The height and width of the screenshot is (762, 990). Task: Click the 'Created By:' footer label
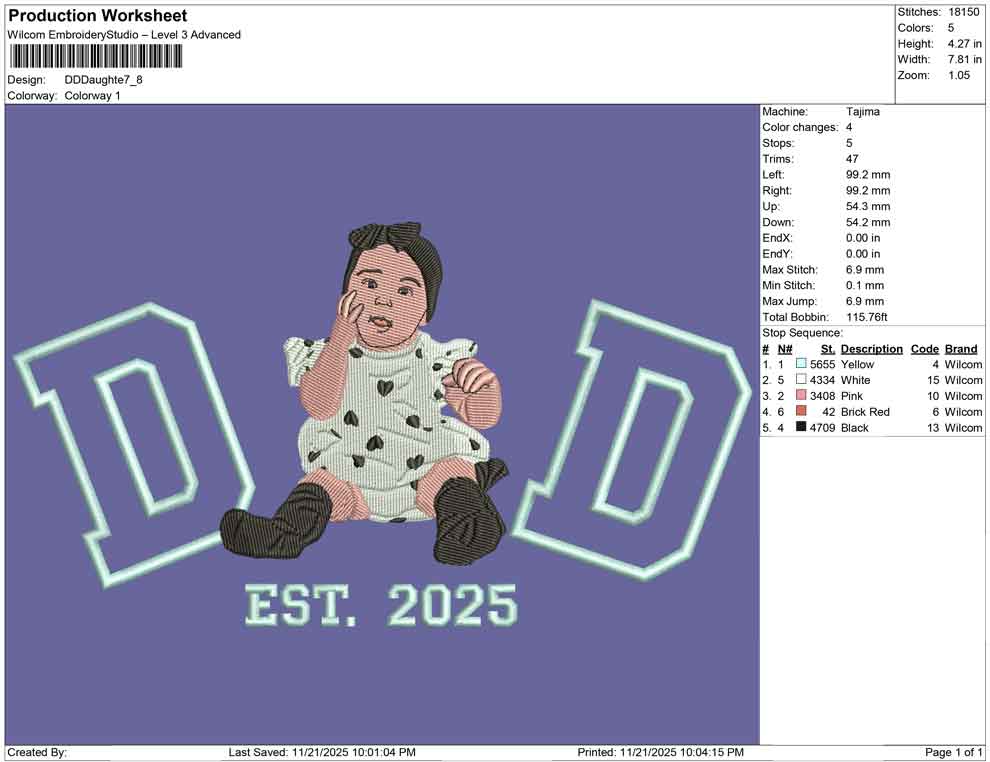click(x=37, y=753)
